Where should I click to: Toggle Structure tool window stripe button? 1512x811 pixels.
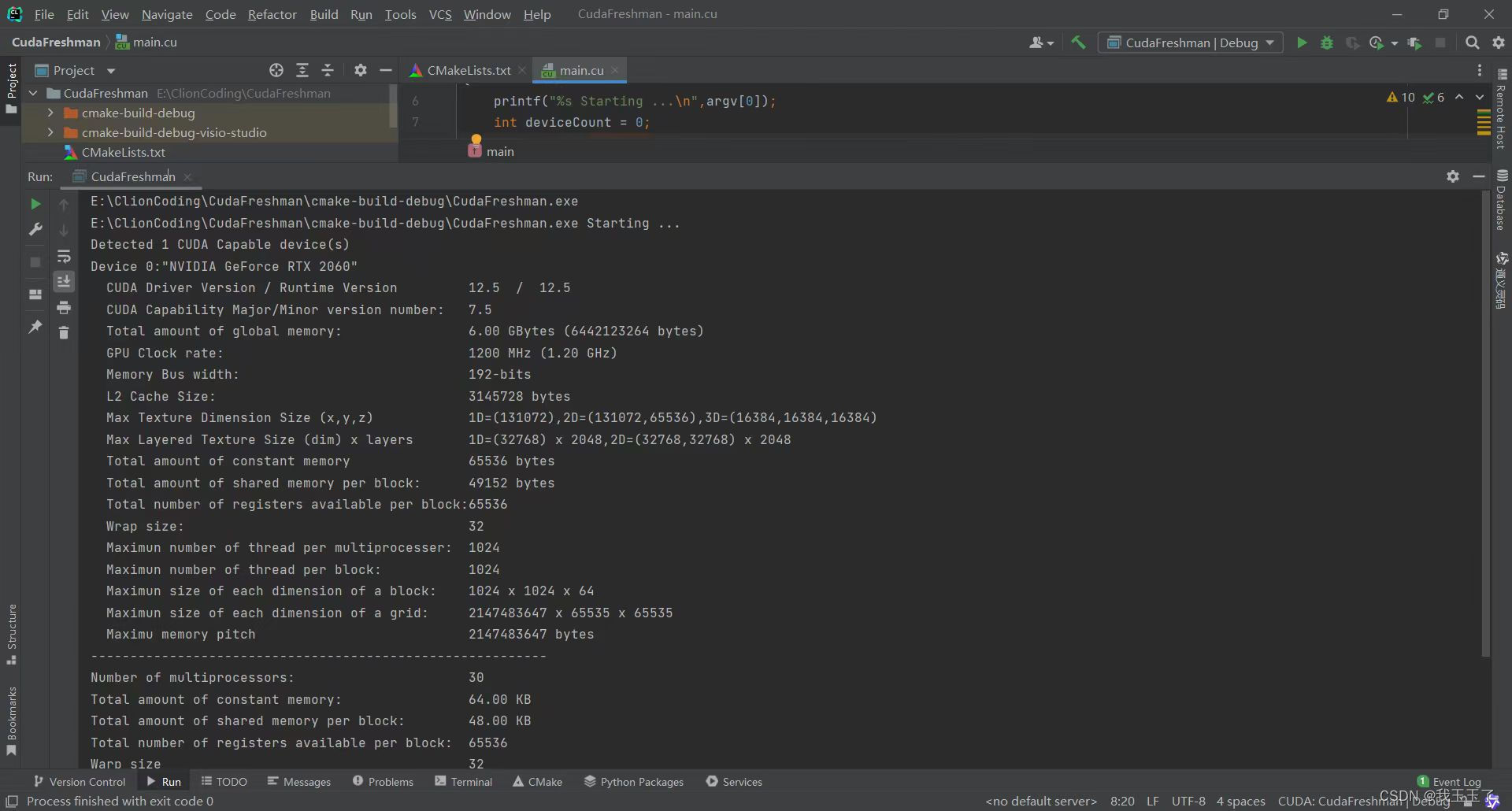click(x=11, y=635)
